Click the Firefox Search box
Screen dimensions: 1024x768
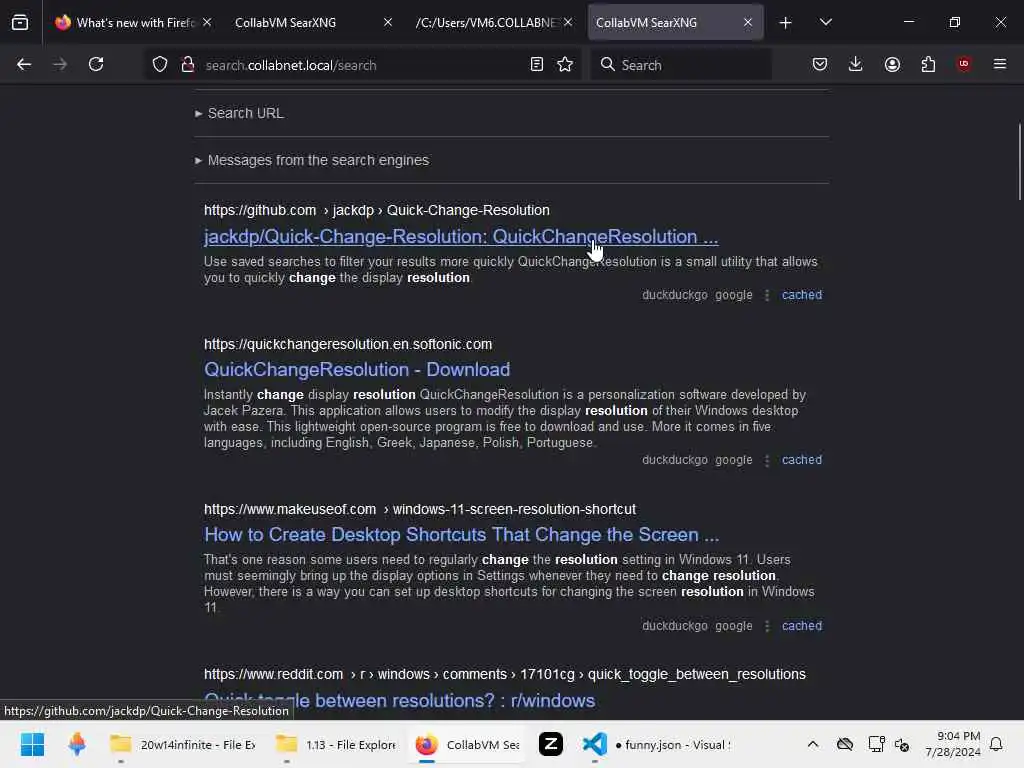click(682, 65)
